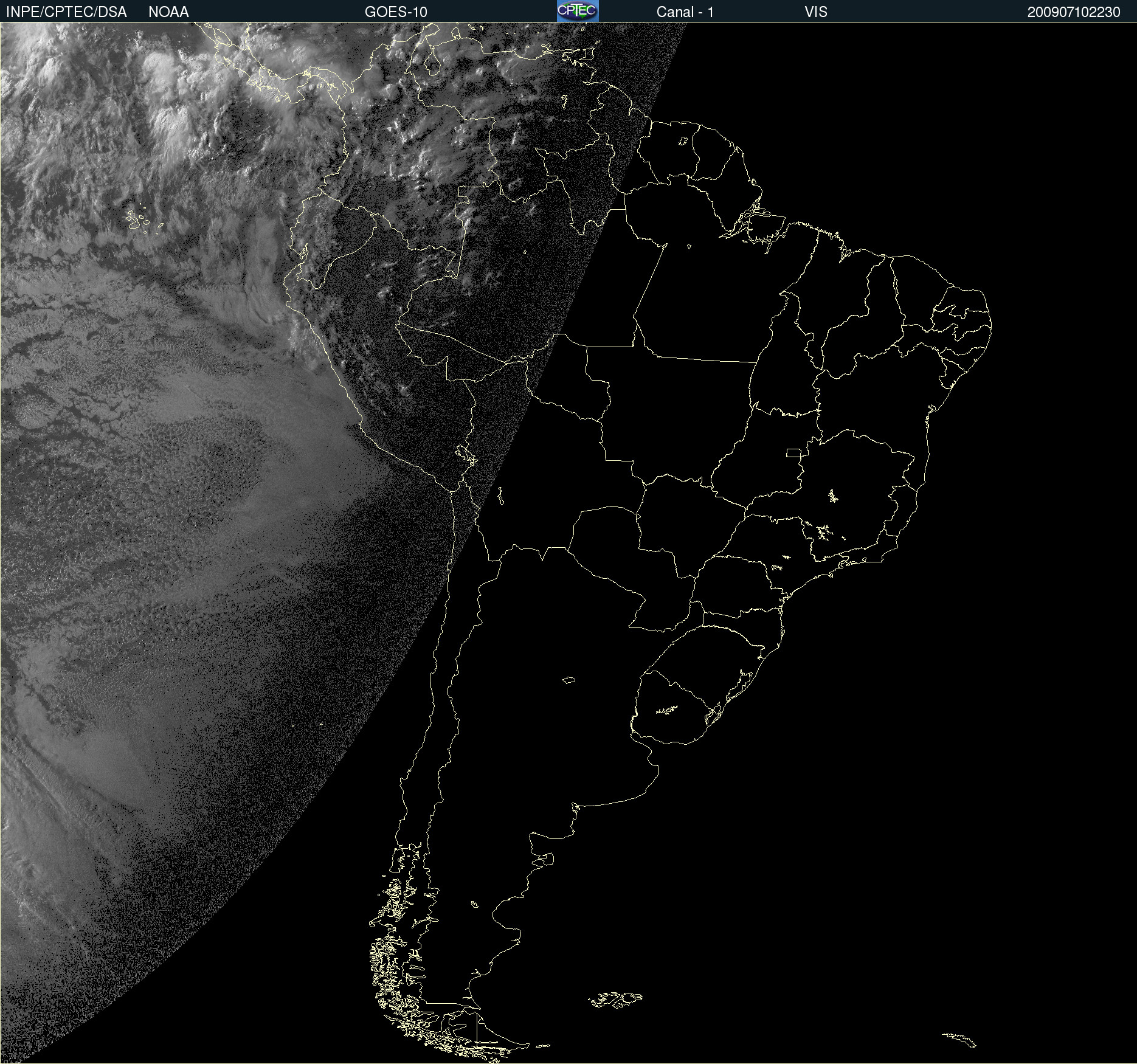Click the CPTEC logo in the header
This screenshot has height=1064, width=1137.
click(x=578, y=11)
